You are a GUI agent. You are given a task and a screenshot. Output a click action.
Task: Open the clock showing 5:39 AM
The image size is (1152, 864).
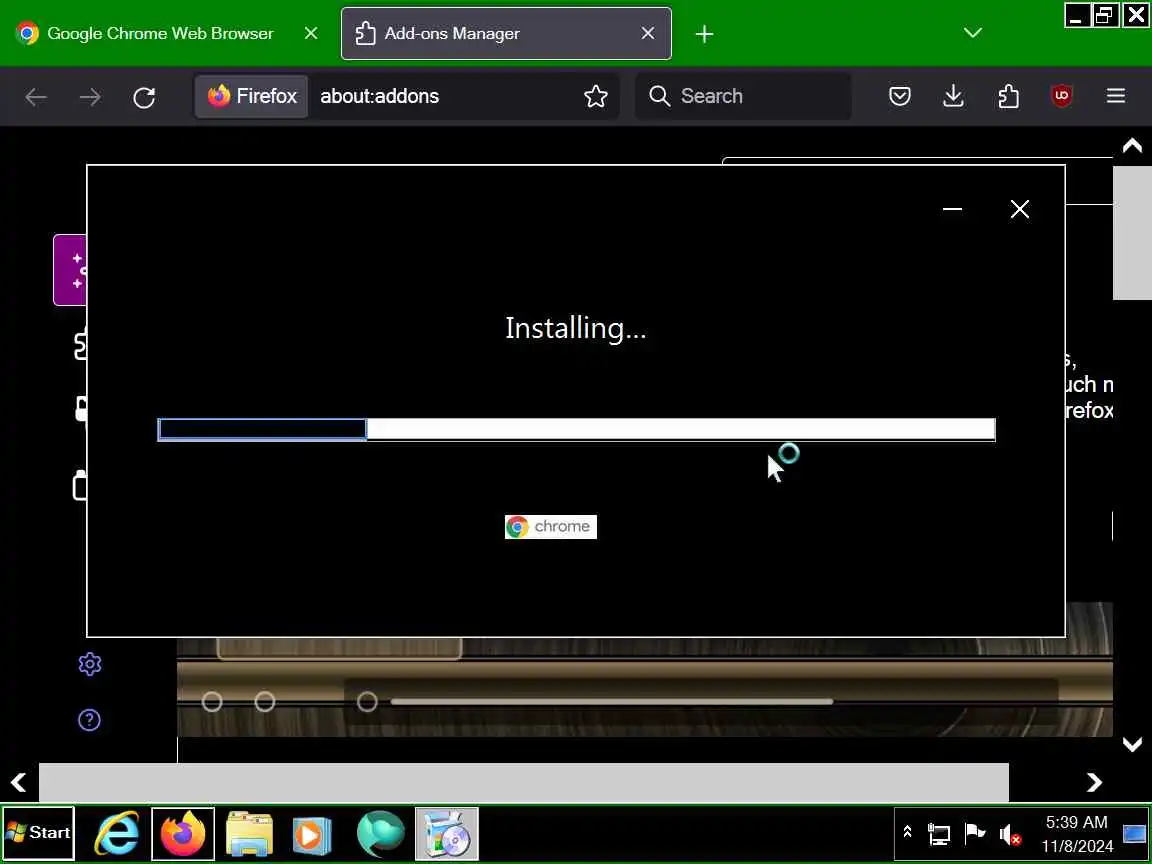tap(1077, 834)
